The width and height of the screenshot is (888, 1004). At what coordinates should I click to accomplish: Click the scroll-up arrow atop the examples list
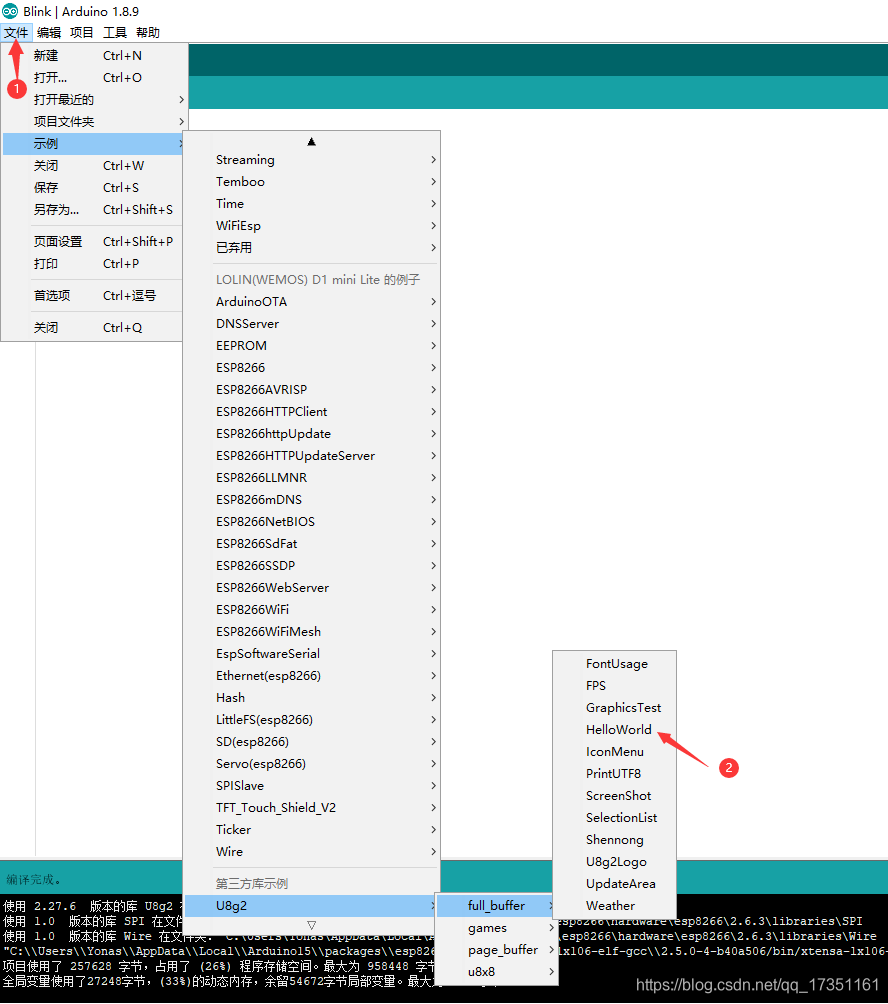click(311, 142)
